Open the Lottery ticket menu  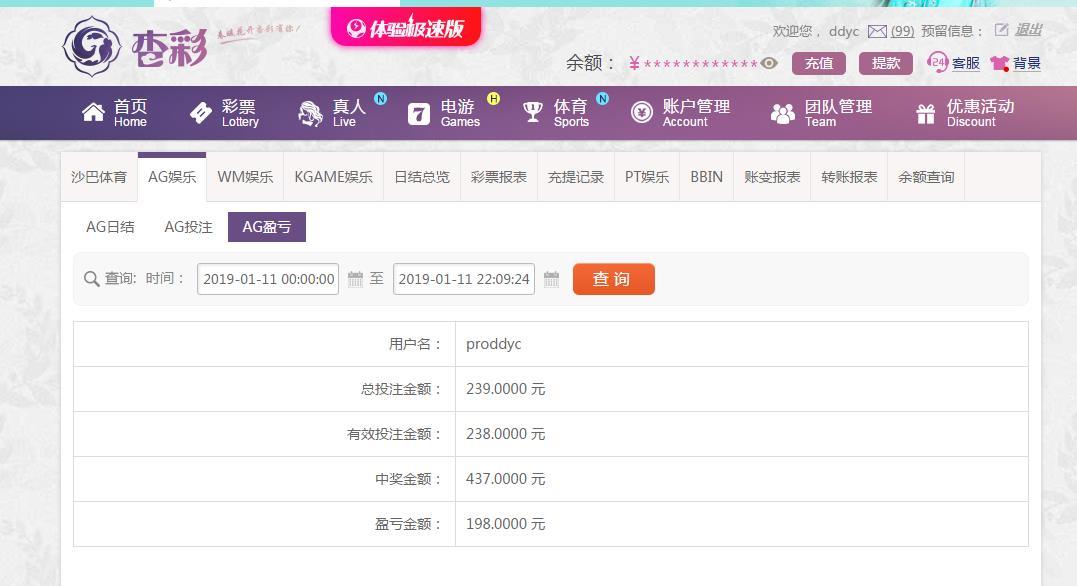[224, 113]
